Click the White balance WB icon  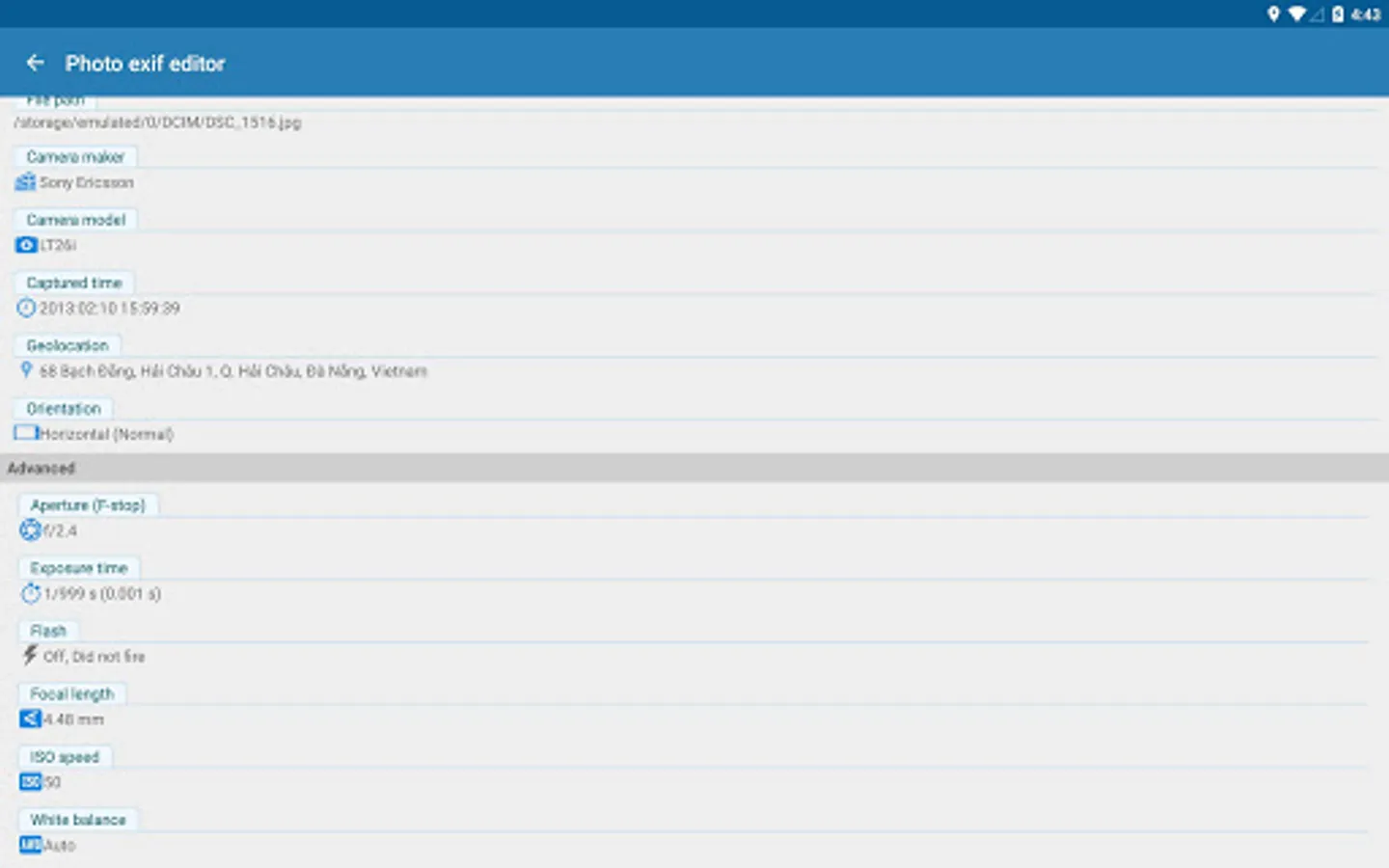(30, 845)
